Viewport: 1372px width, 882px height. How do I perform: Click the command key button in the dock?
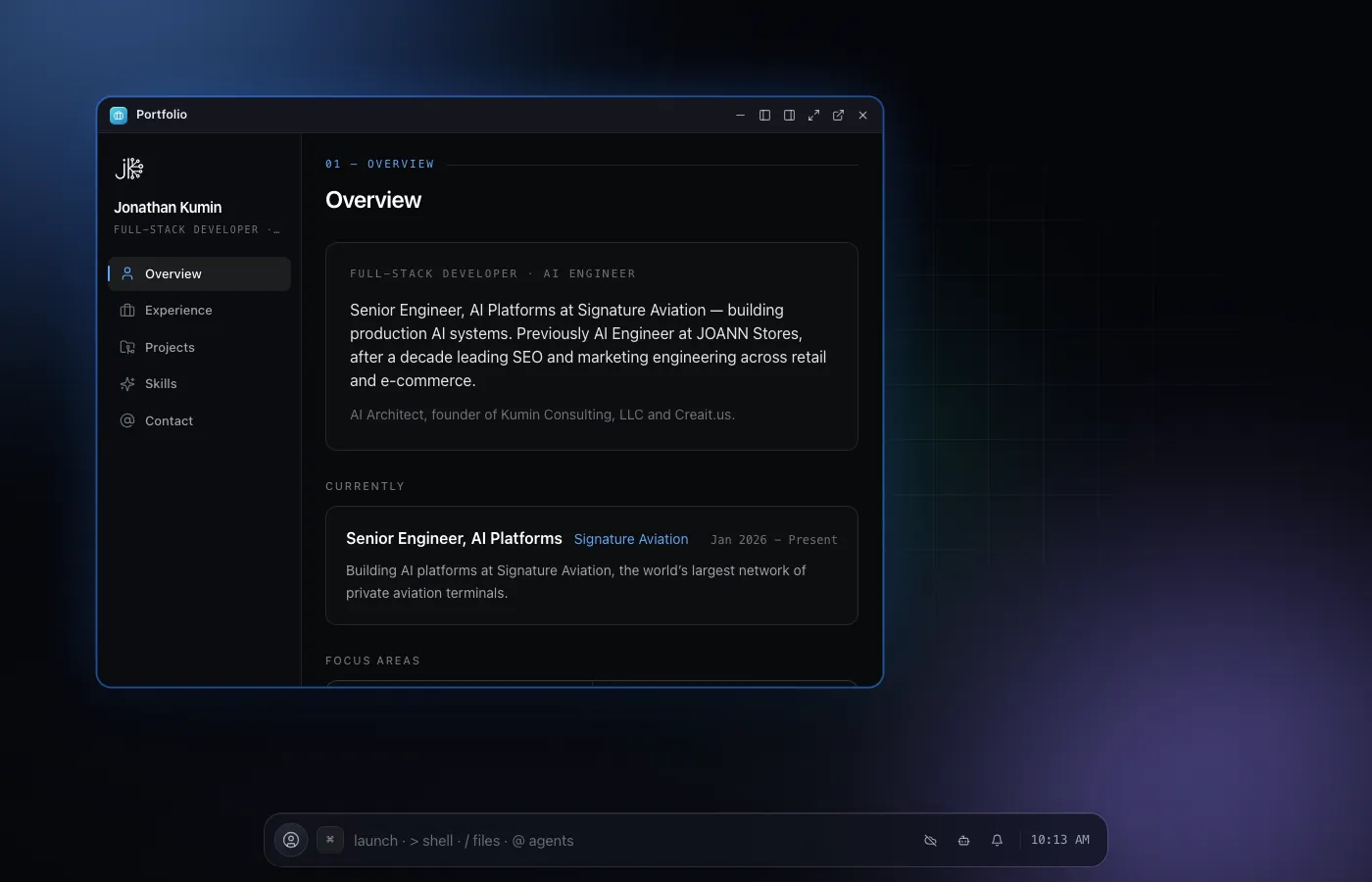tap(330, 840)
